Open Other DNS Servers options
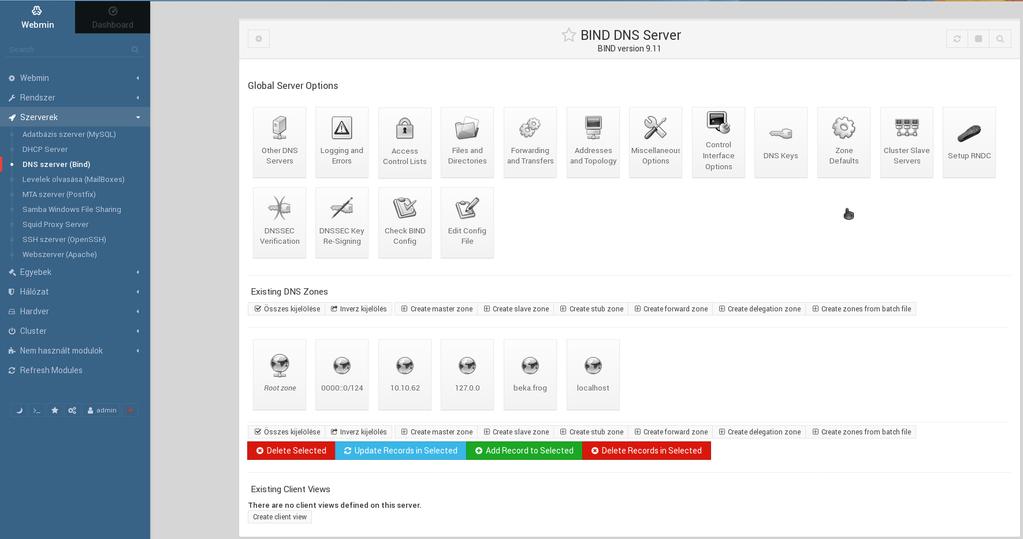The image size is (1023, 539). pyautogui.click(x=279, y=142)
